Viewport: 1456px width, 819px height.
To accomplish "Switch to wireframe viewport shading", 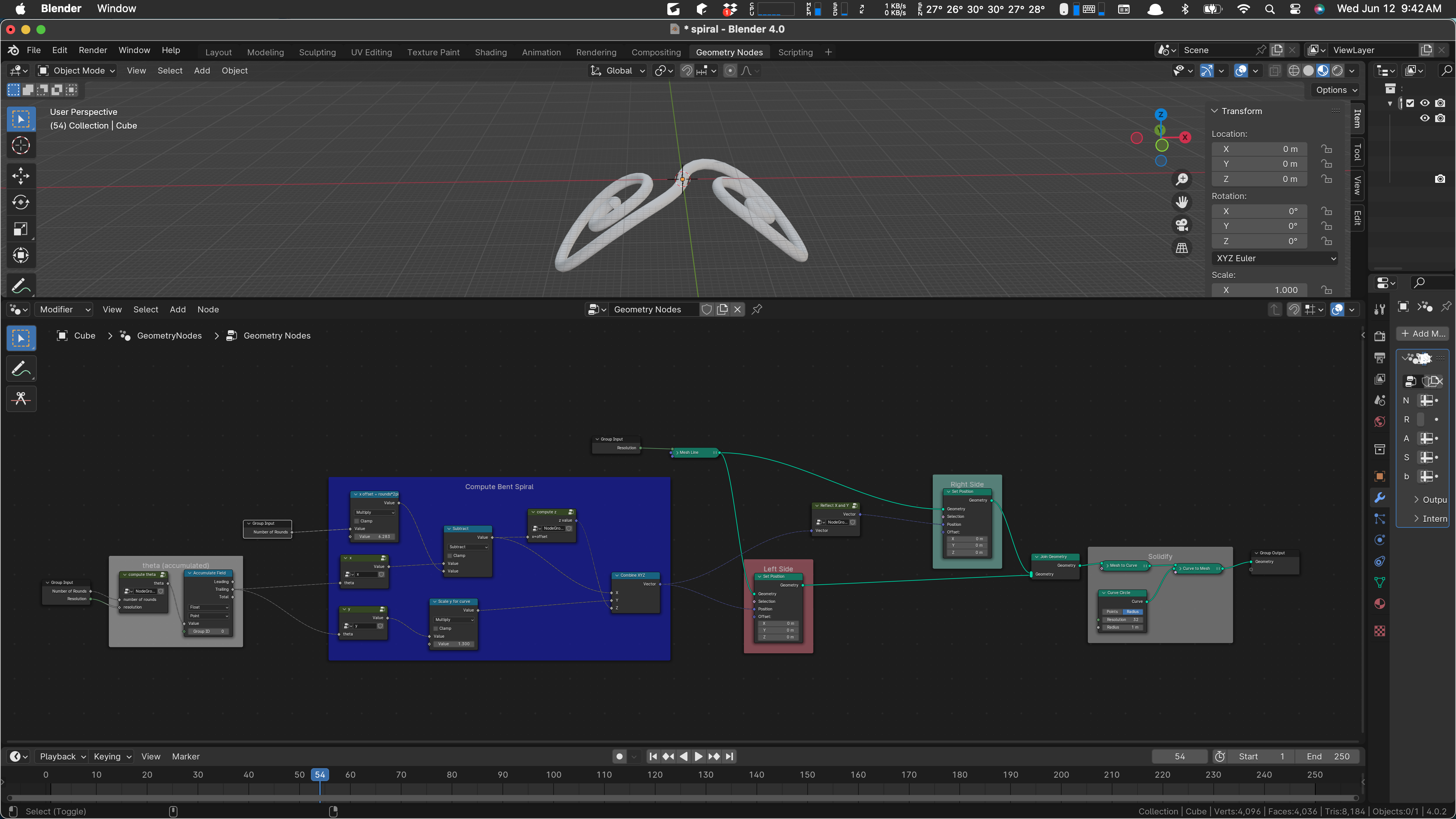I will (x=1294, y=71).
